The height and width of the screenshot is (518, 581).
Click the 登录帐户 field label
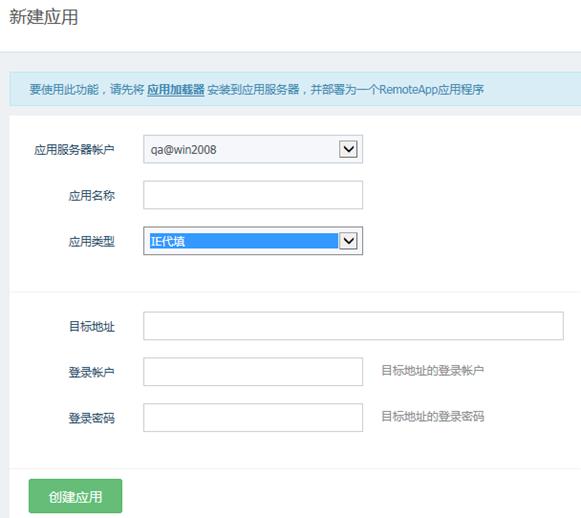coord(92,372)
